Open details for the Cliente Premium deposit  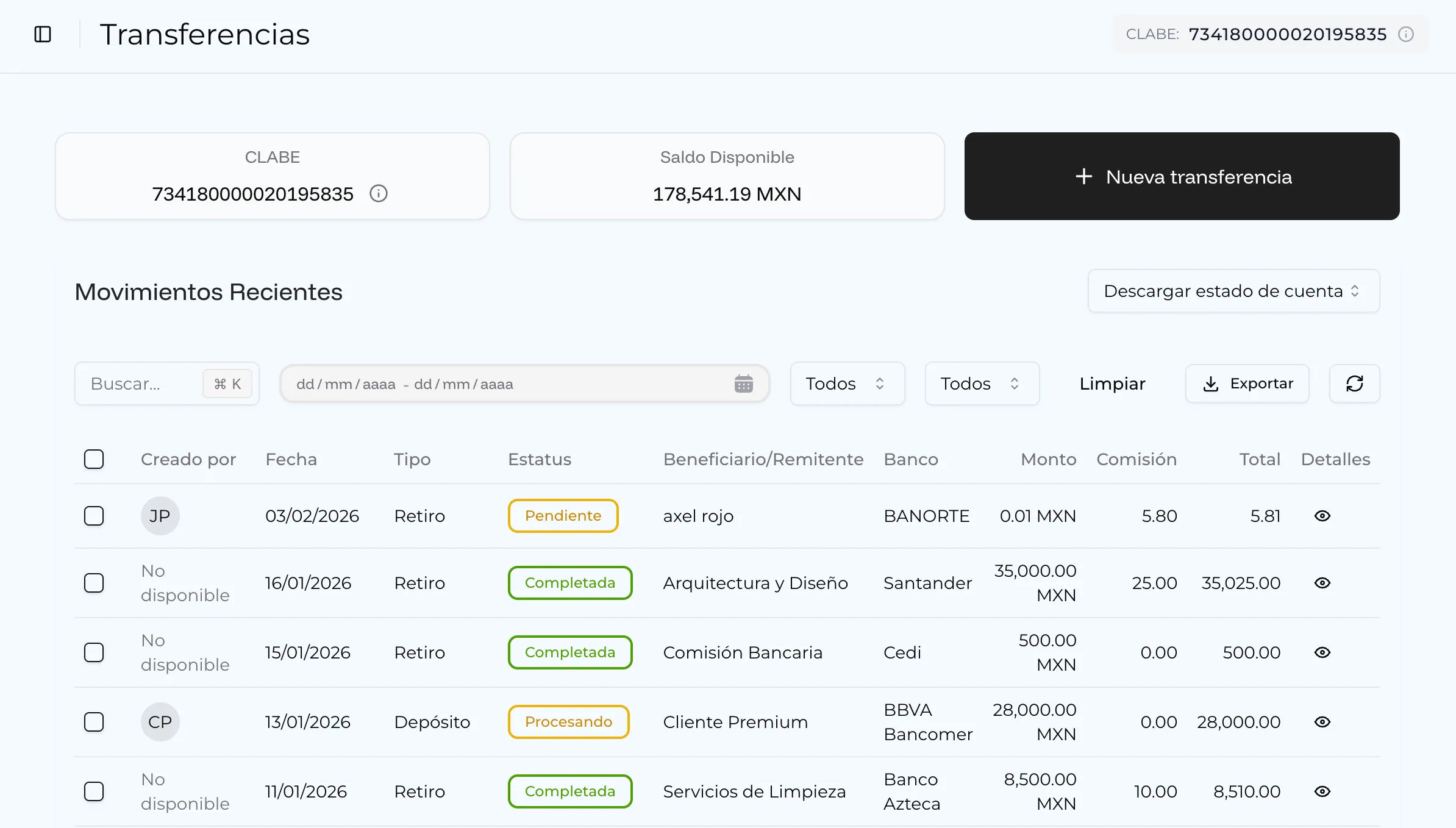[1322, 722]
